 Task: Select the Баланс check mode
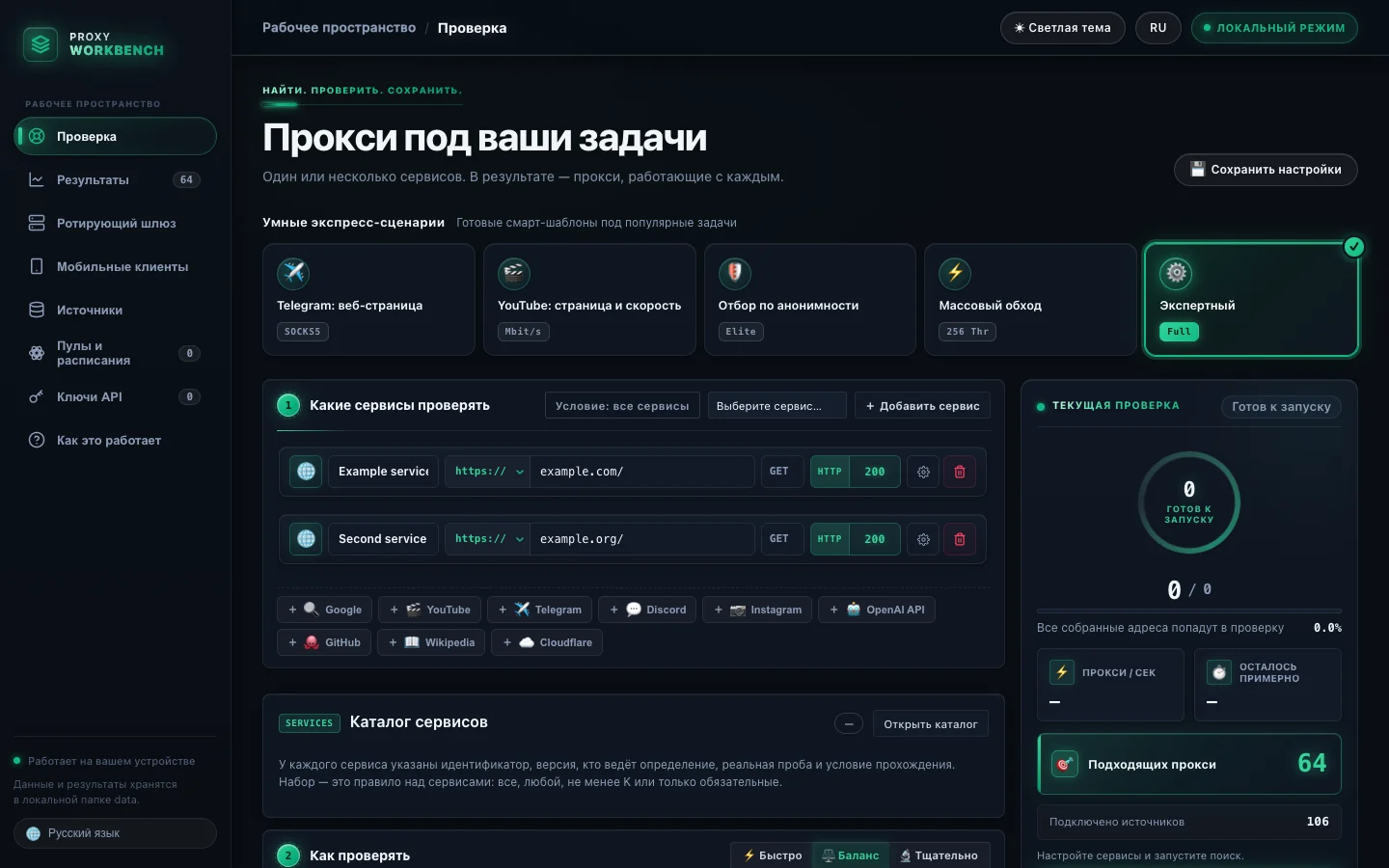pyautogui.click(x=851, y=855)
